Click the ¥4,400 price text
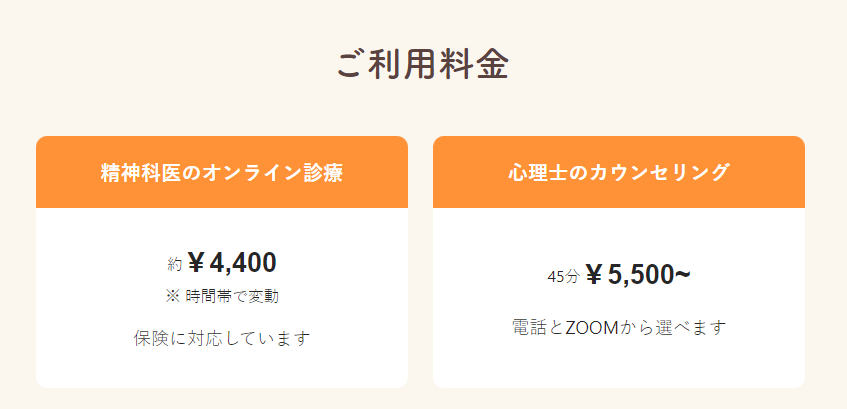Image resolution: width=847 pixels, height=409 pixels. (x=233, y=263)
